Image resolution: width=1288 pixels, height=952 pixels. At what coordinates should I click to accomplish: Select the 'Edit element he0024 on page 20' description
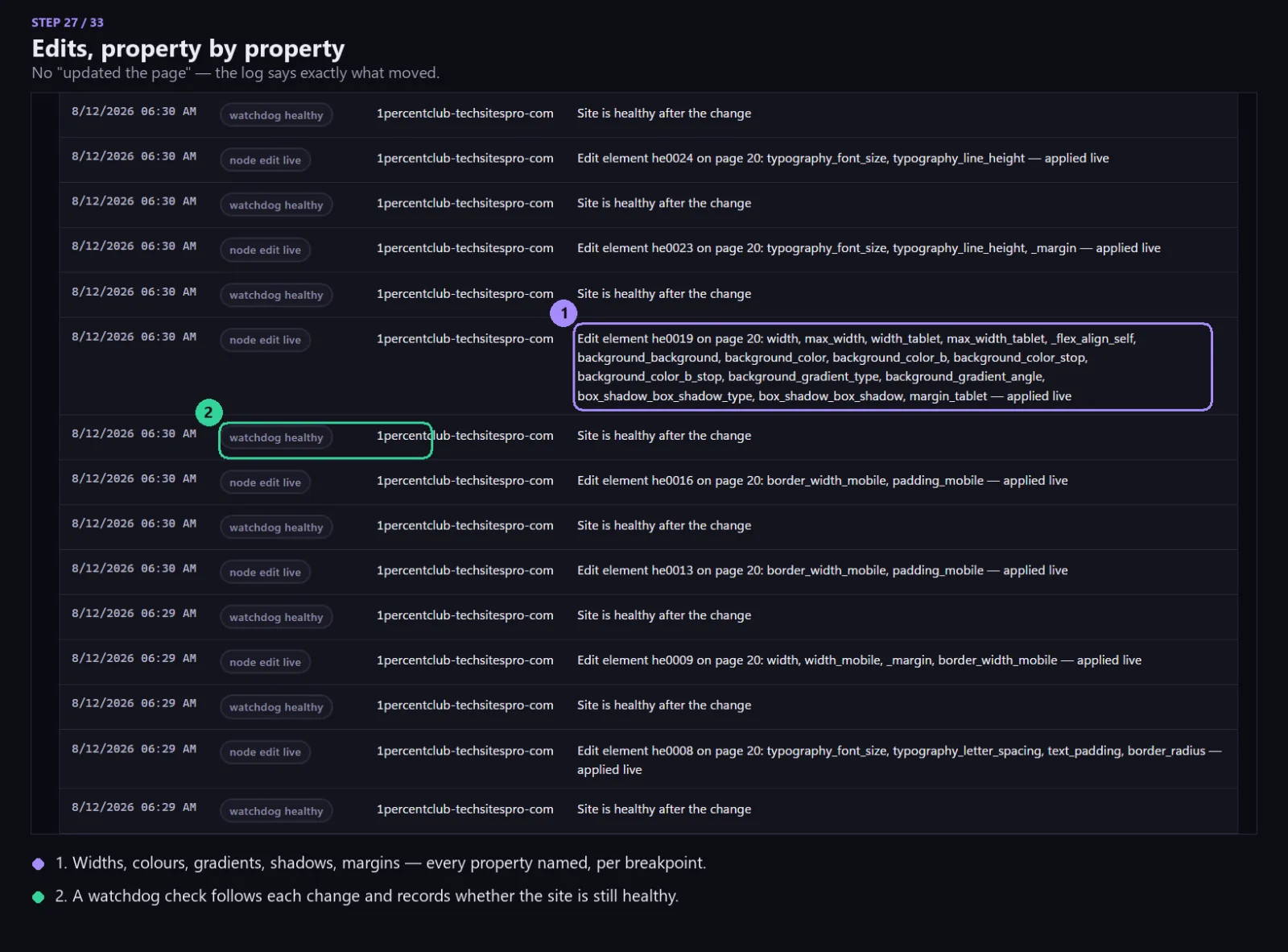coord(843,158)
